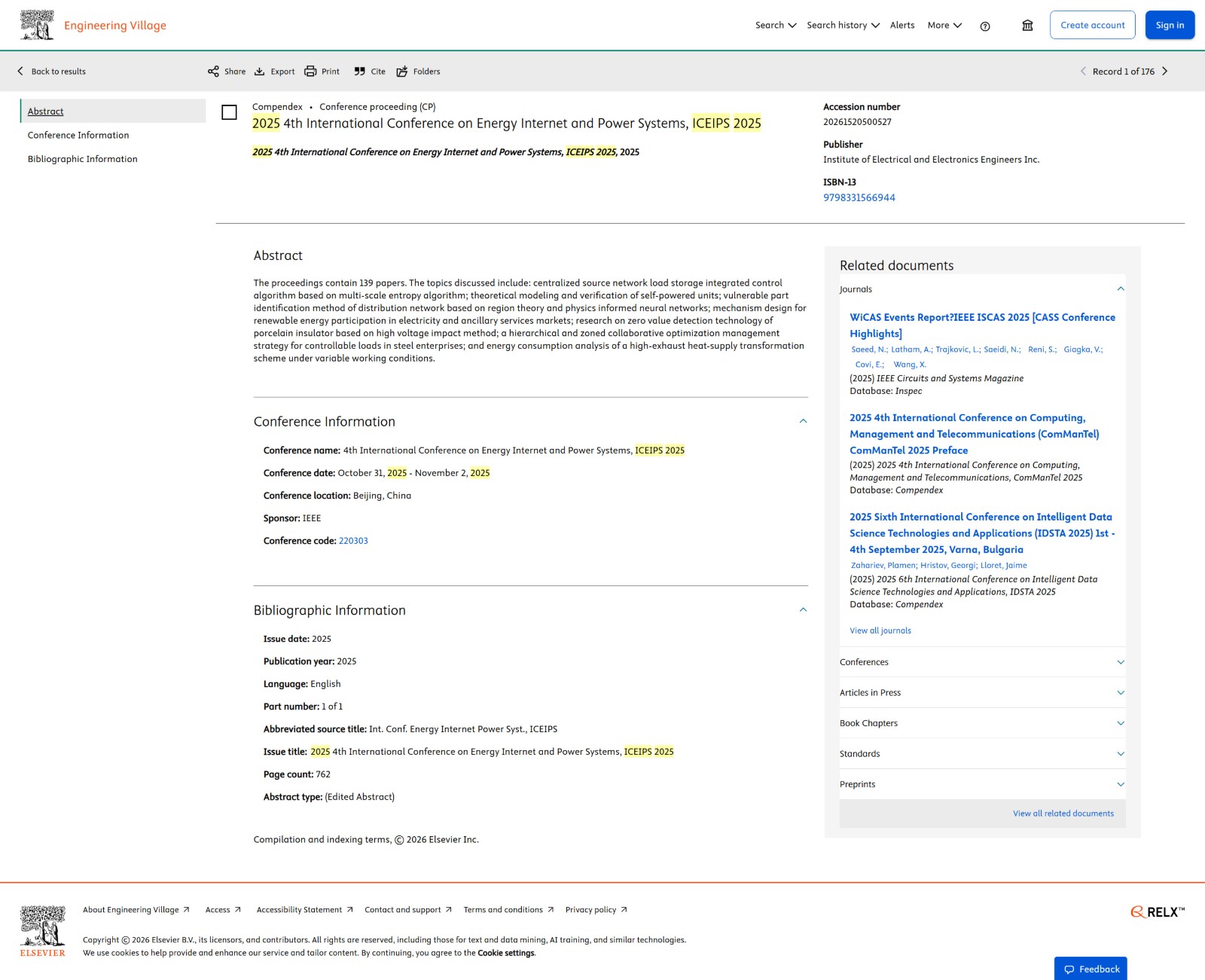Click the Print icon
1205x980 pixels.
pos(310,72)
